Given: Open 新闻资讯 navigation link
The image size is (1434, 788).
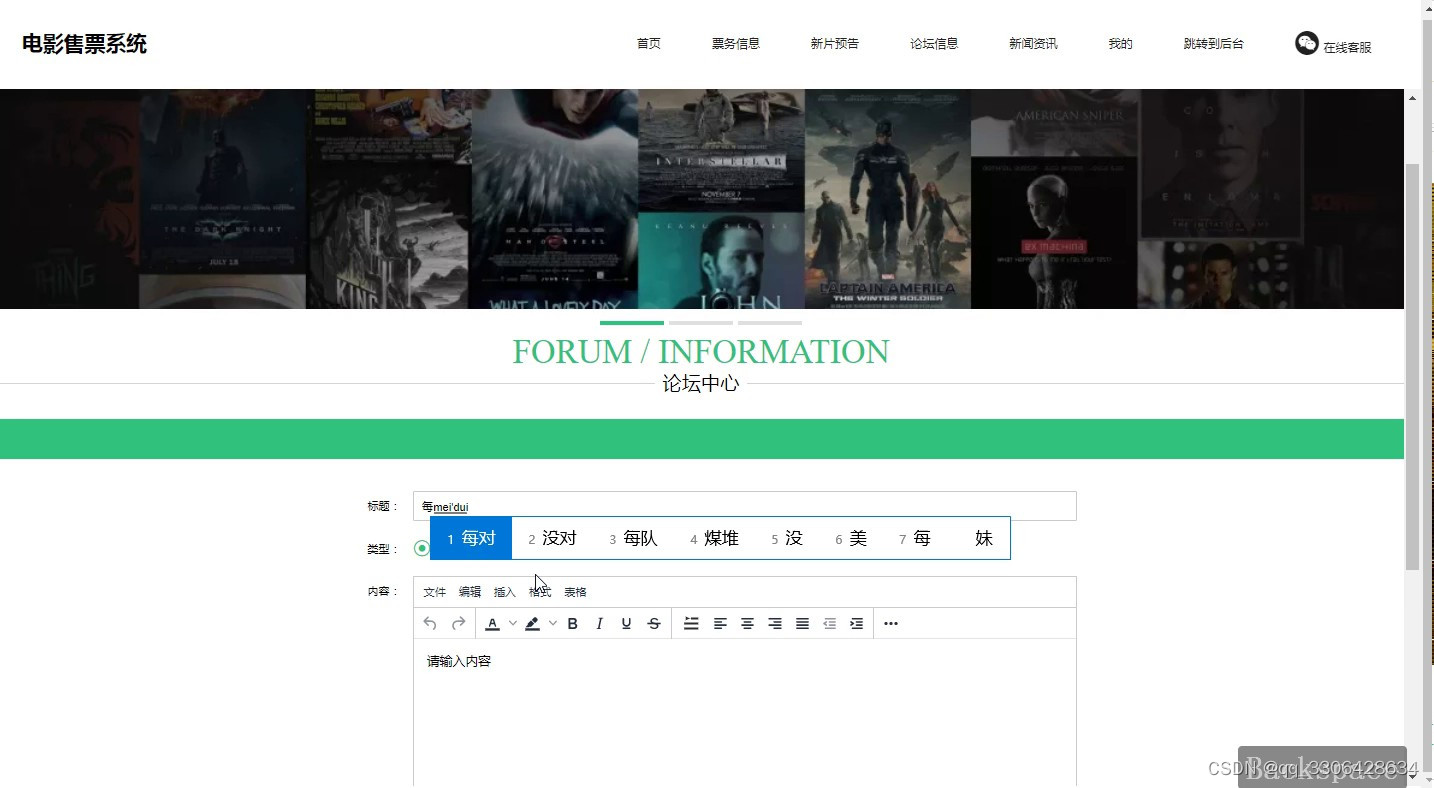Looking at the screenshot, I should point(1033,44).
